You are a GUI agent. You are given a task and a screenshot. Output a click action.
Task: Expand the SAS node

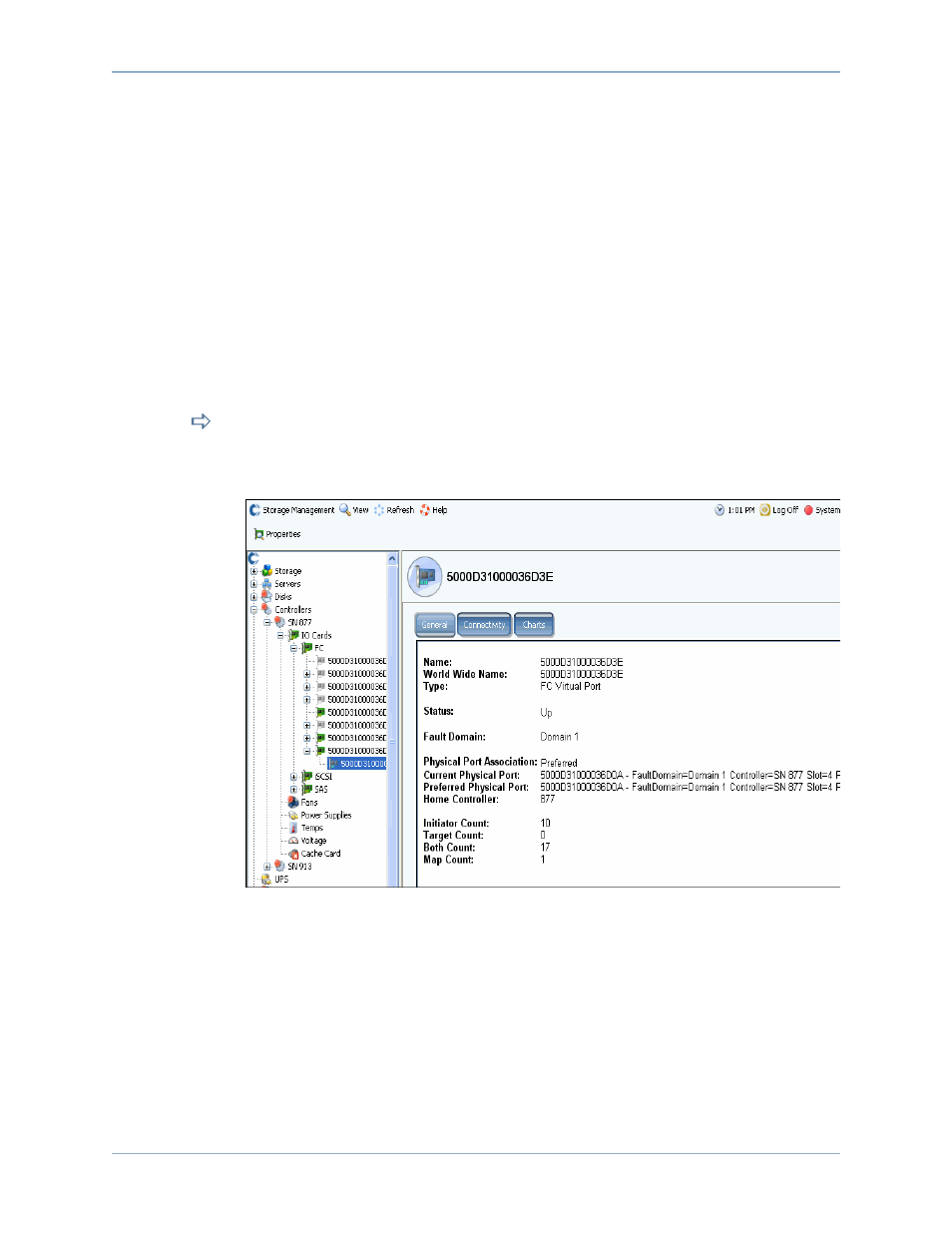pos(294,789)
